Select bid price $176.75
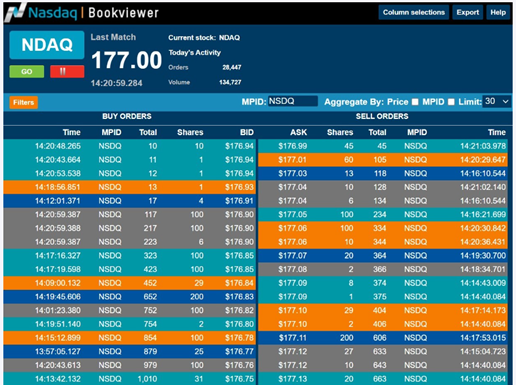516x385 pixels. [239, 379]
